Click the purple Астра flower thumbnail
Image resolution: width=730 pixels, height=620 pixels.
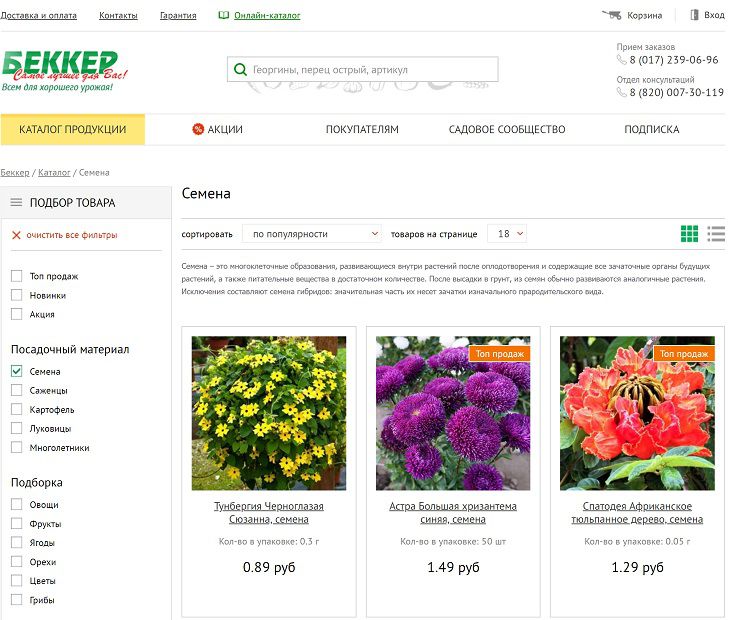pyautogui.click(x=453, y=412)
